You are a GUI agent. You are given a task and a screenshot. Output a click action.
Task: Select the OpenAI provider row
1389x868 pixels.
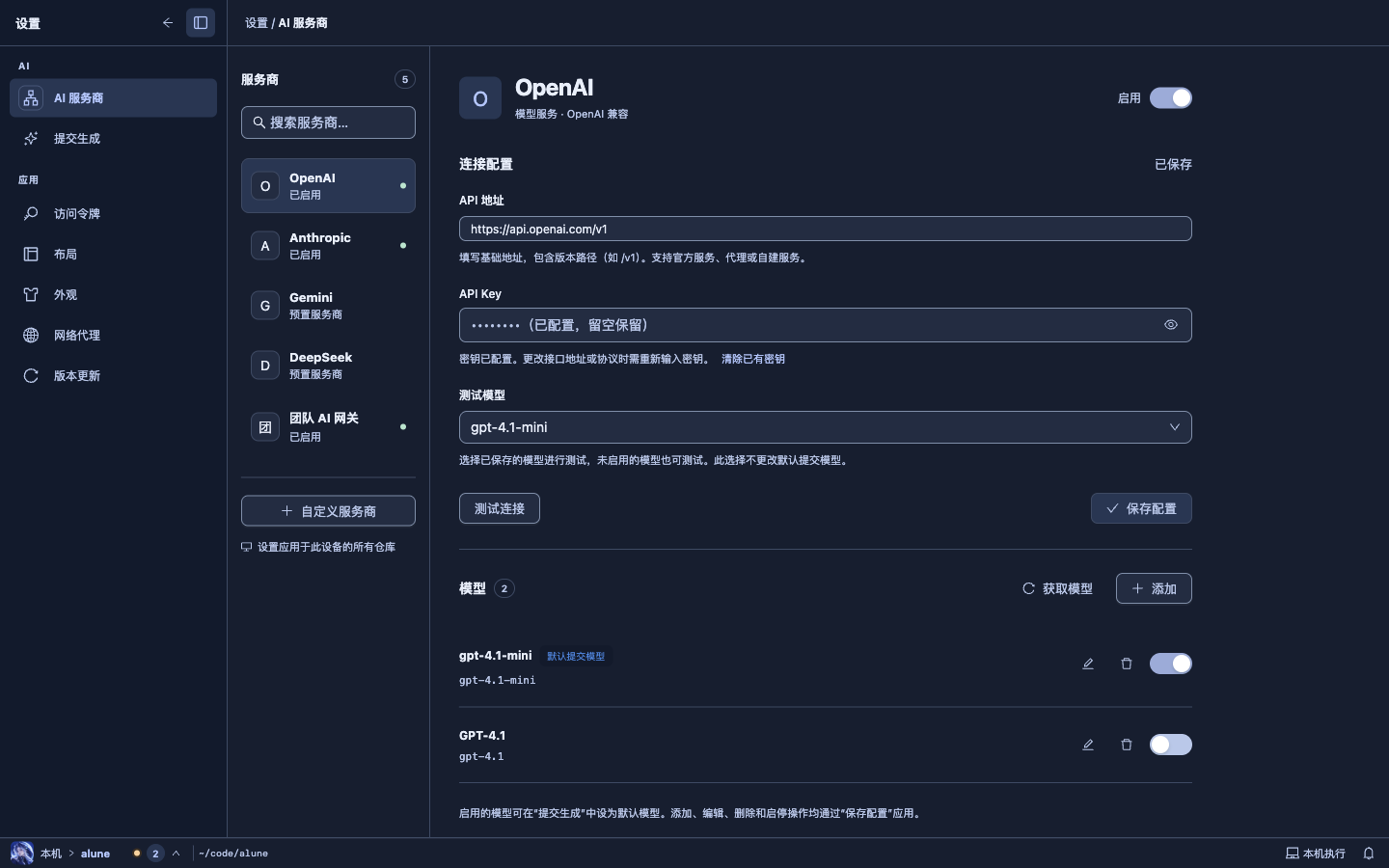pos(328,185)
